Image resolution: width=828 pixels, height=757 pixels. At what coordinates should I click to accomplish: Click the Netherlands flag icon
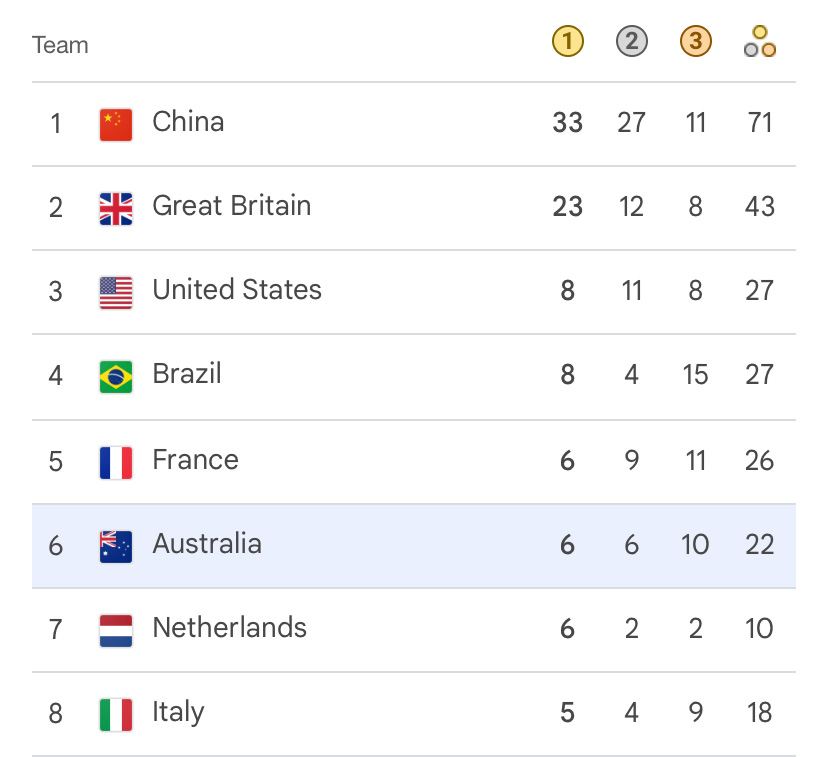(116, 631)
